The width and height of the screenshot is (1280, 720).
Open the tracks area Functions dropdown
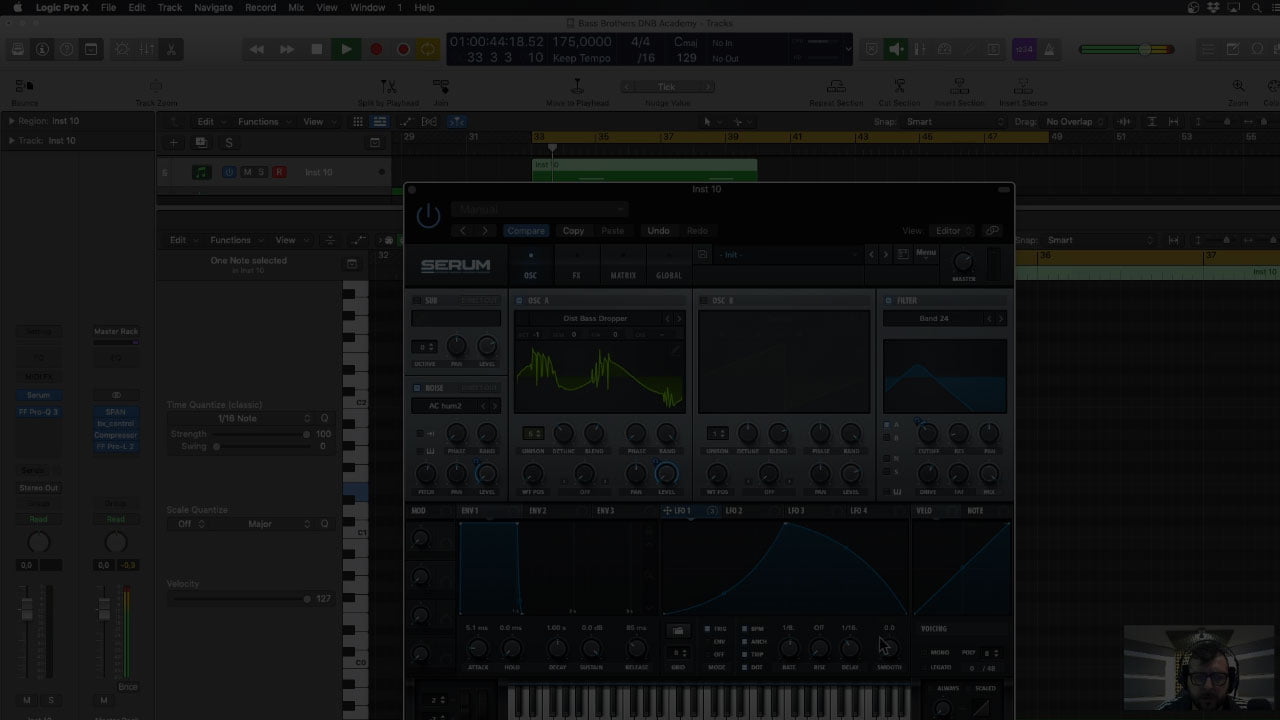pyautogui.click(x=264, y=122)
